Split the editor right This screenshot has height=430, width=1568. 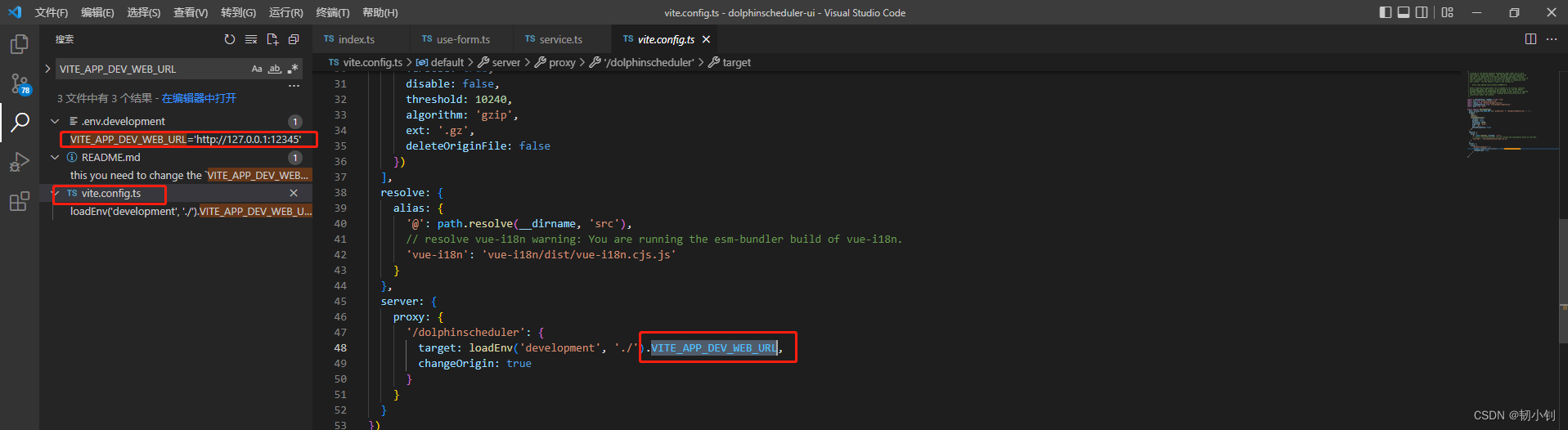pyautogui.click(x=1530, y=39)
